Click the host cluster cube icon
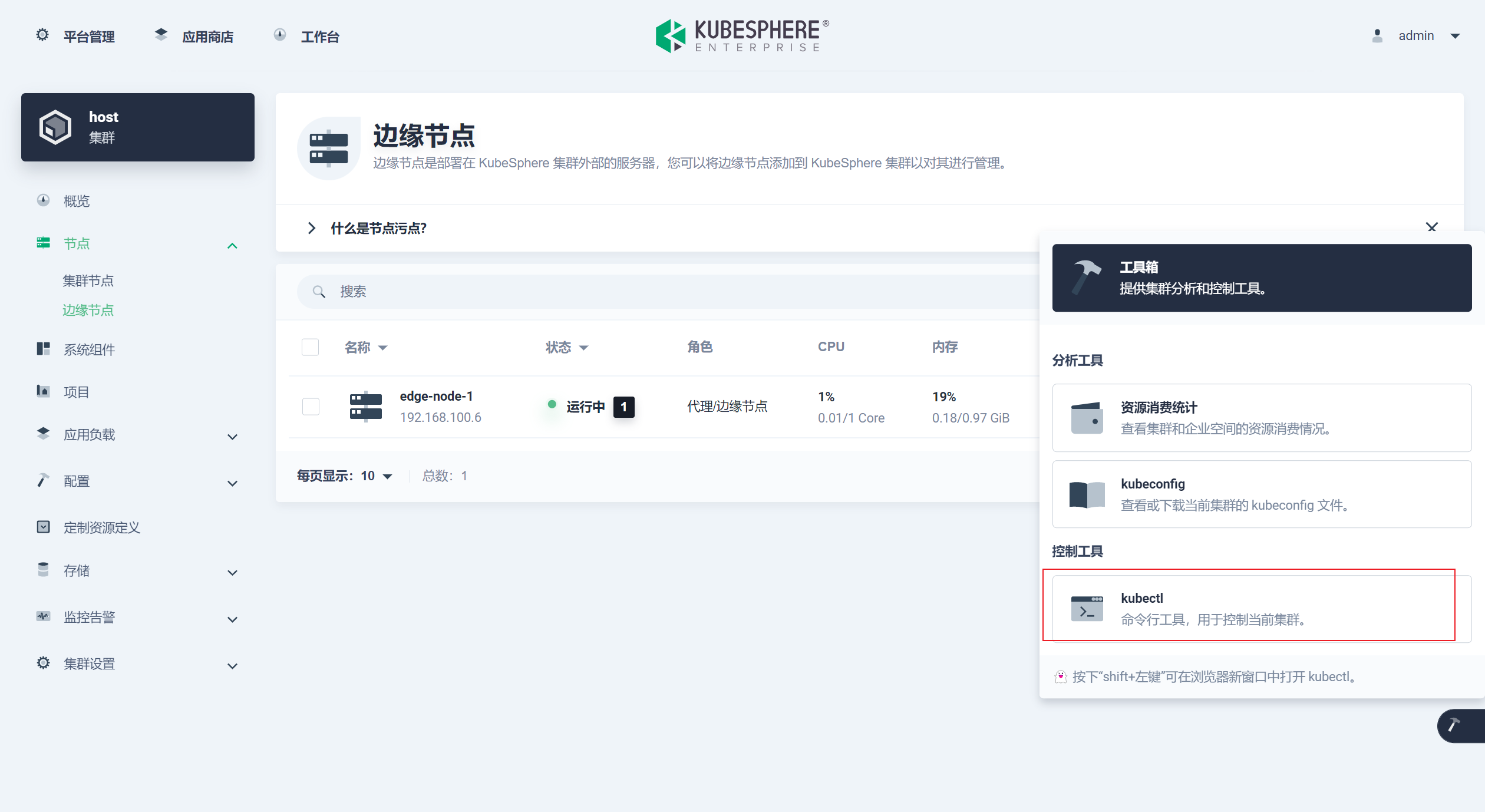 click(x=55, y=127)
